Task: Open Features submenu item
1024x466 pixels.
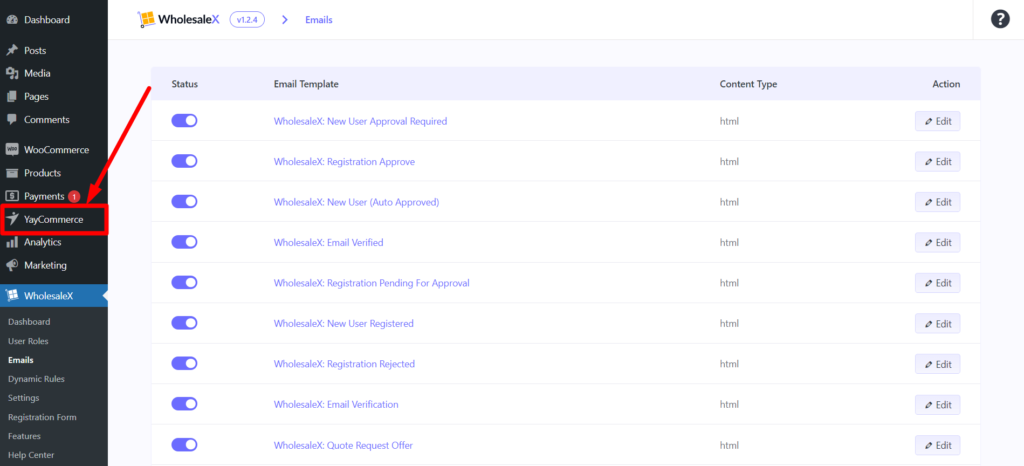Action: 24,436
